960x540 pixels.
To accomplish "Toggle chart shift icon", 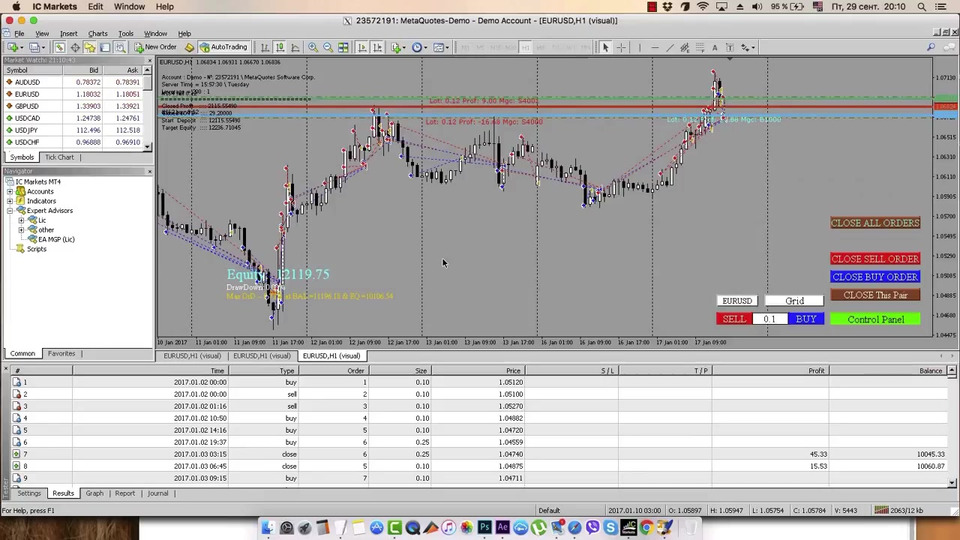I will click(377, 47).
